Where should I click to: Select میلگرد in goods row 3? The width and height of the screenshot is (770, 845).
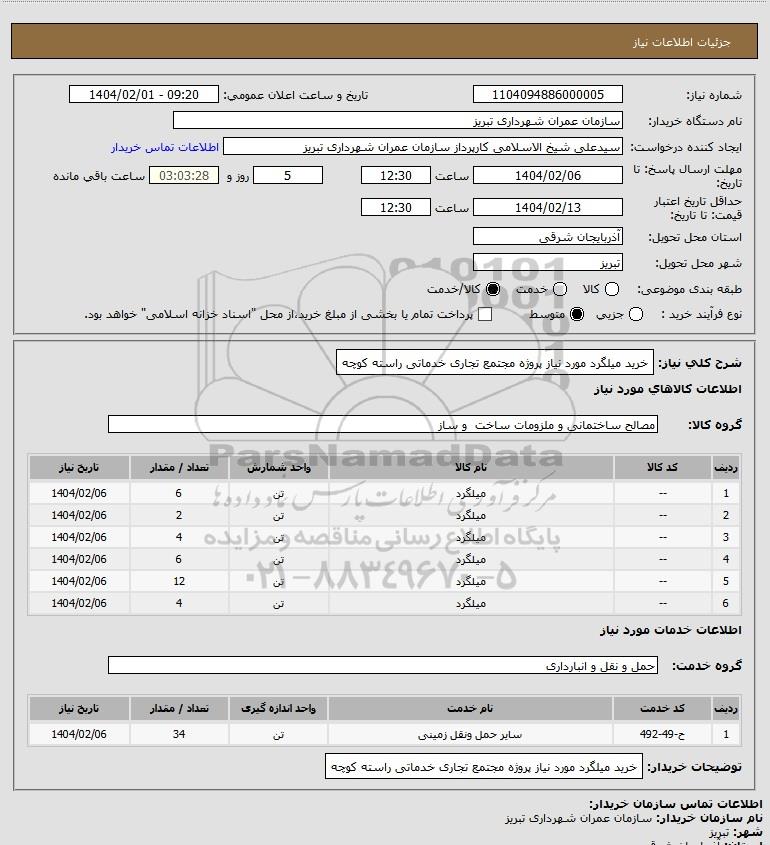click(471, 537)
